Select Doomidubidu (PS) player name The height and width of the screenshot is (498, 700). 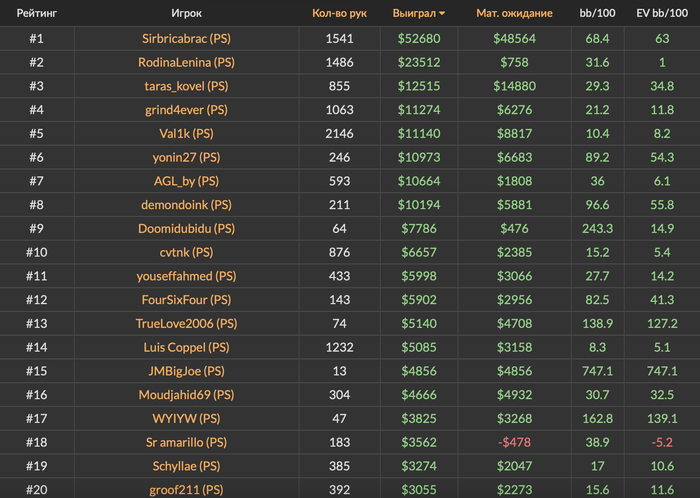click(186, 228)
